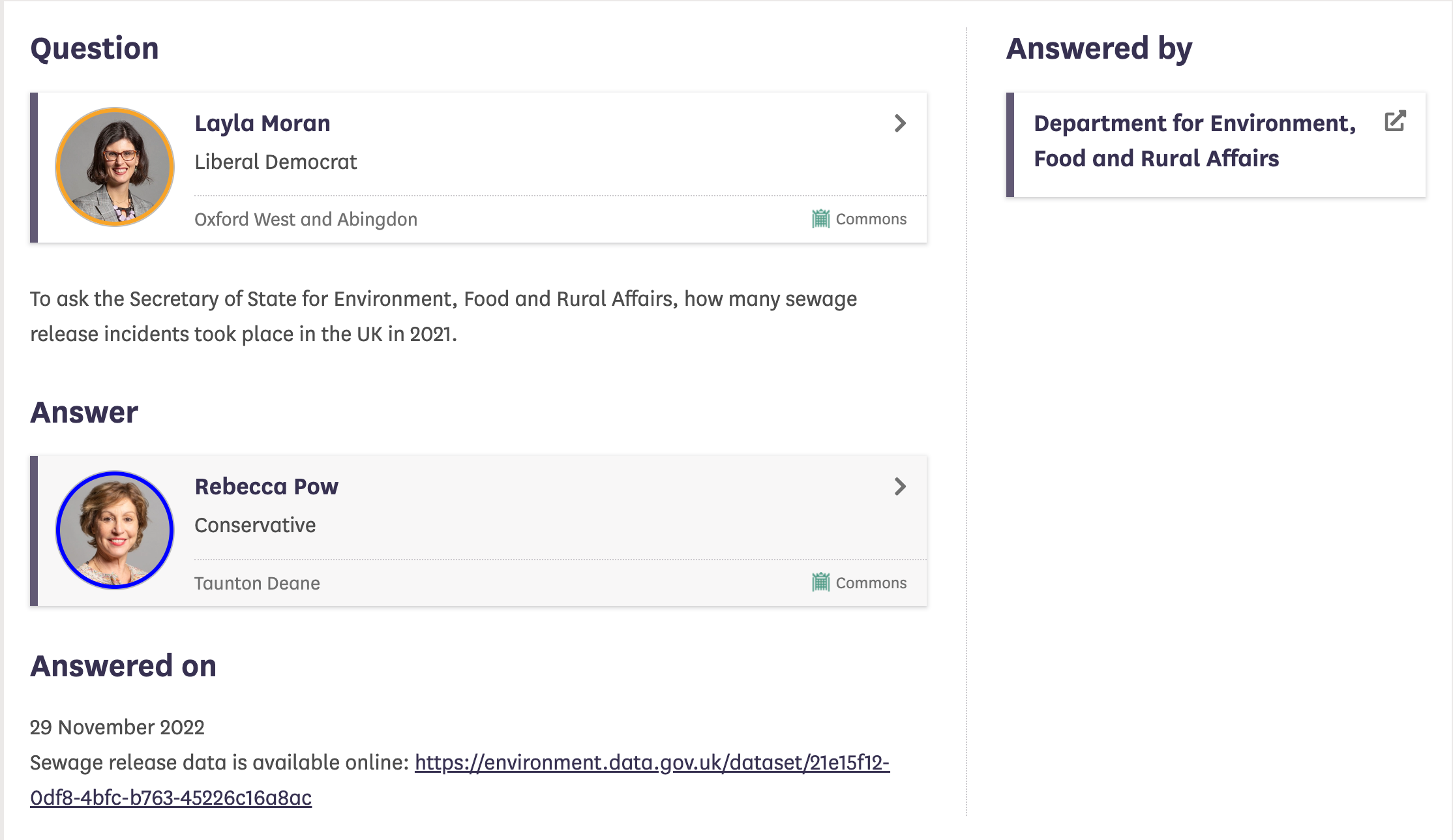This screenshot has width=1453, height=840.
Task: Open Rebecca Pow's portrait photo
Action: [x=115, y=530]
